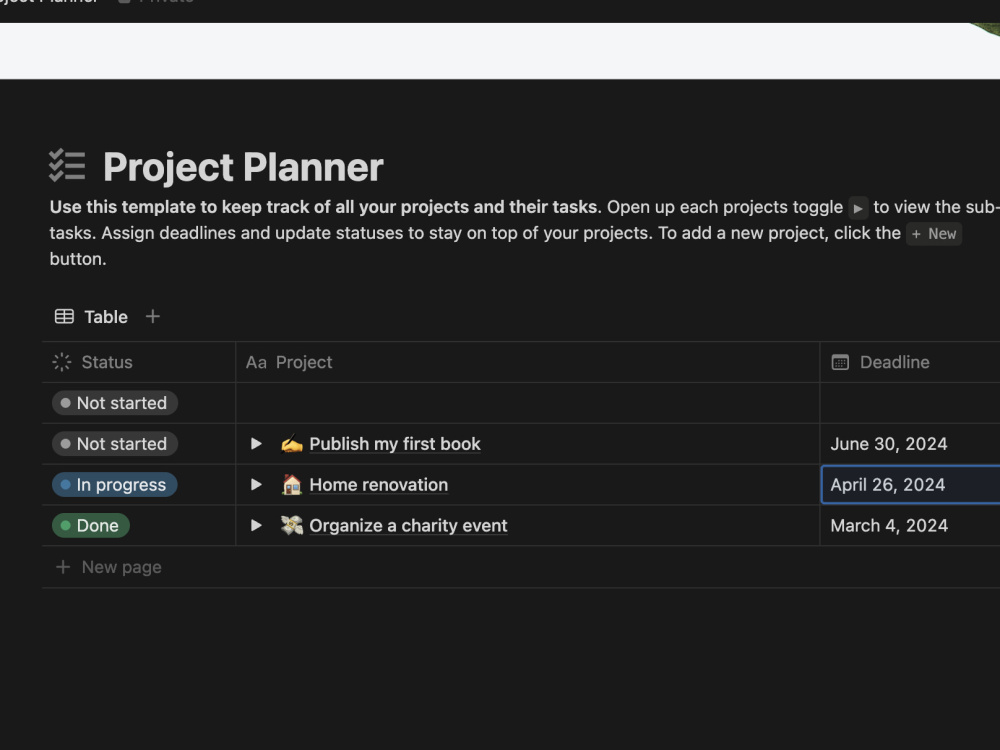Click the Deadline calendar icon
This screenshot has height=750, width=1000.
(x=840, y=362)
